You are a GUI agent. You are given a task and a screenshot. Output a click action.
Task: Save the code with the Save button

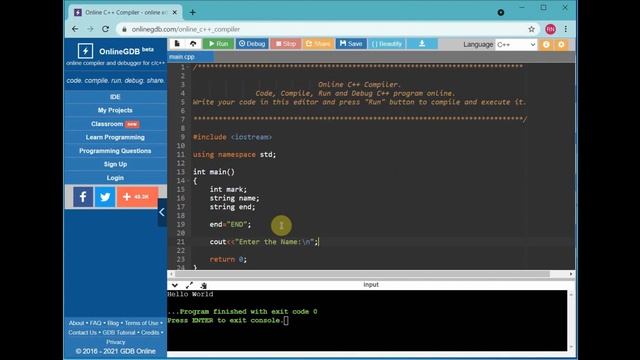[351, 44]
